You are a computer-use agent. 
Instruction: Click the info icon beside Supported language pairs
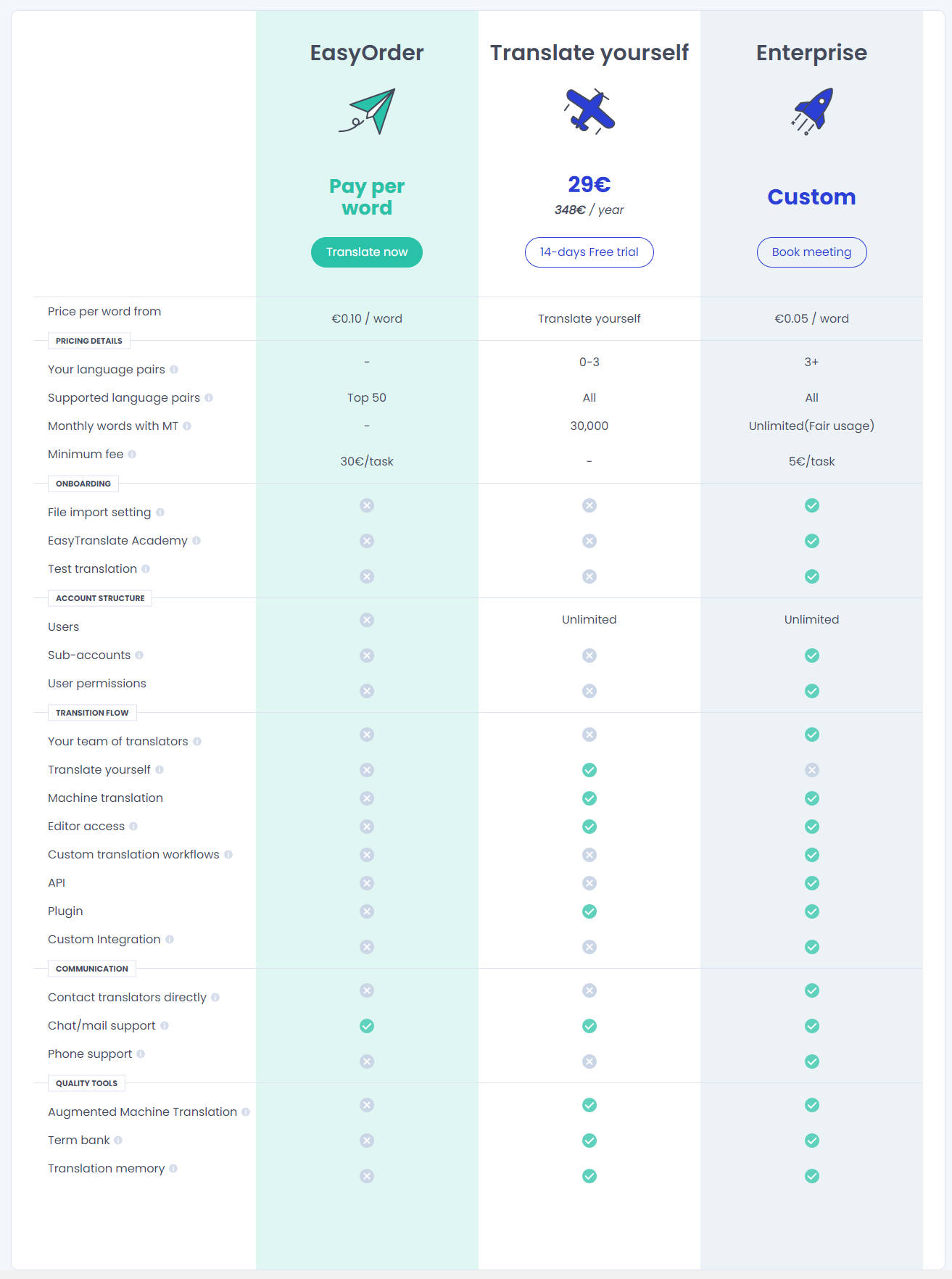pos(210,397)
